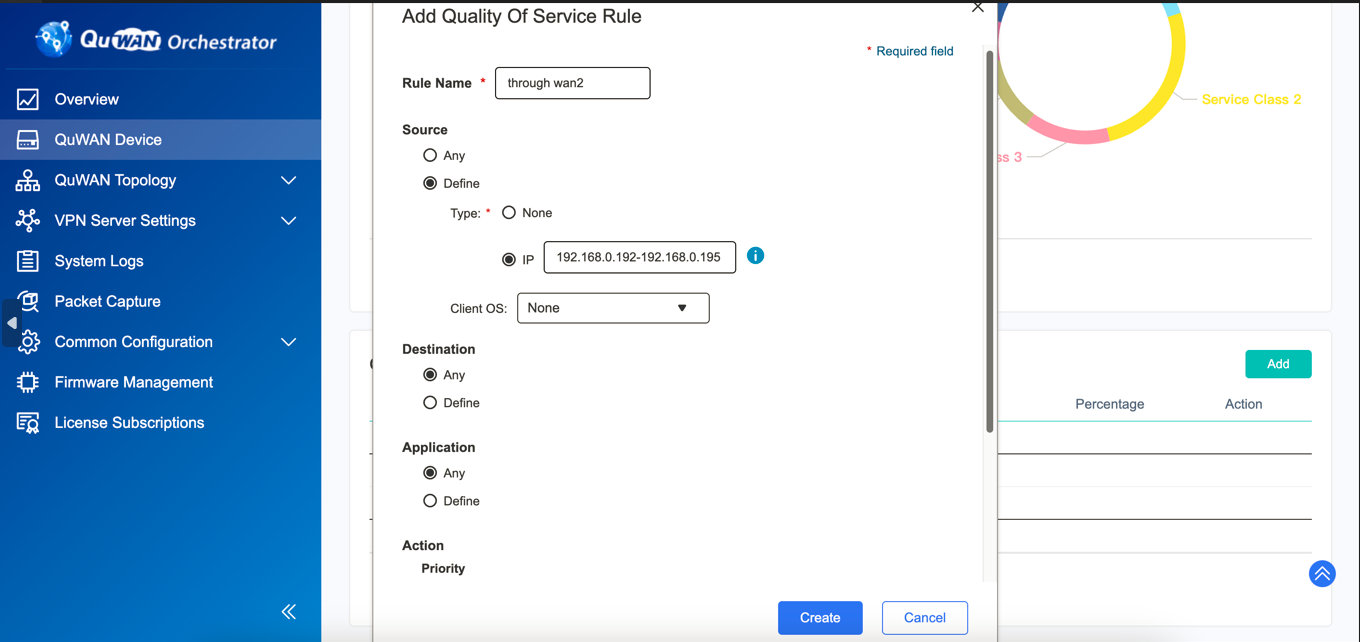Image resolution: width=1360 pixels, height=642 pixels.
Task: Select Define under Application
Action: pyautogui.click(x=430, y=501)
